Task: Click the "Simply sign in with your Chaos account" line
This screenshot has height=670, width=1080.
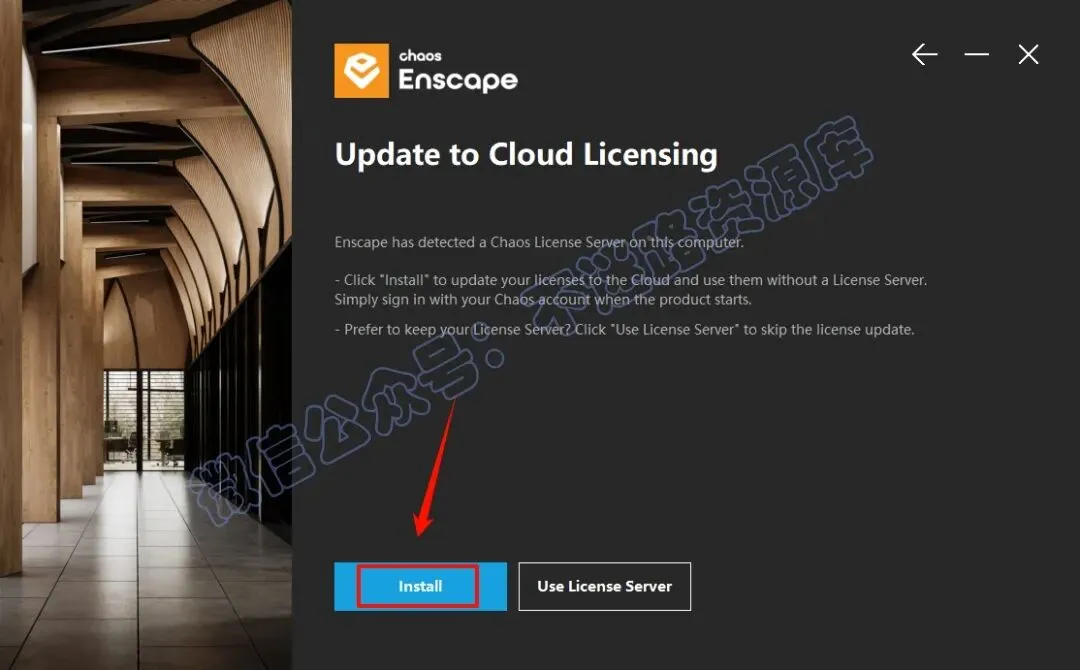Action: (543, 300)
